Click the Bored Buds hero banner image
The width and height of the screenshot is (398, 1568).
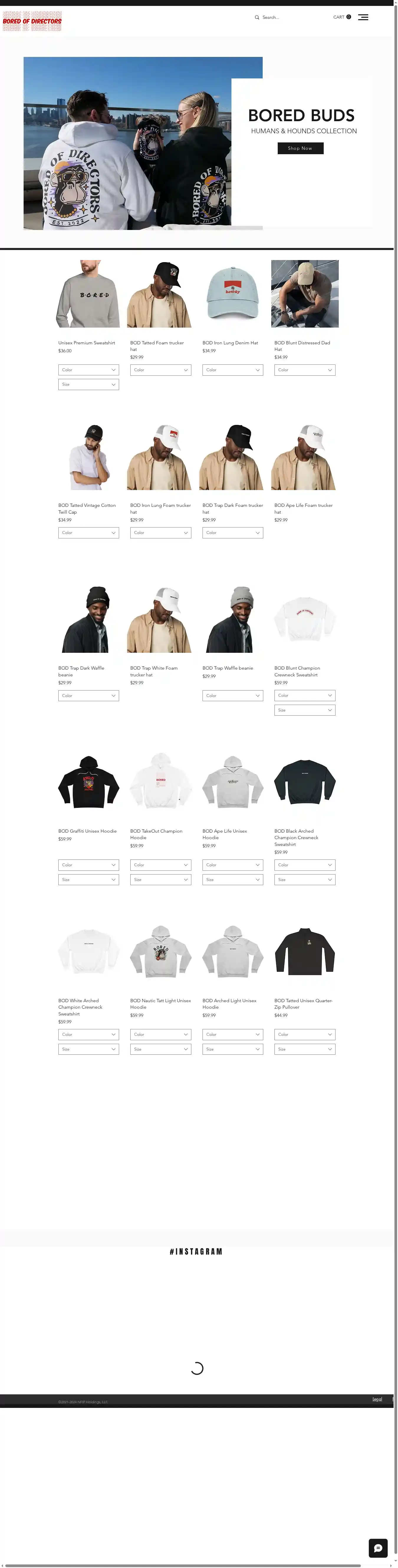click(x=143, y=143)
